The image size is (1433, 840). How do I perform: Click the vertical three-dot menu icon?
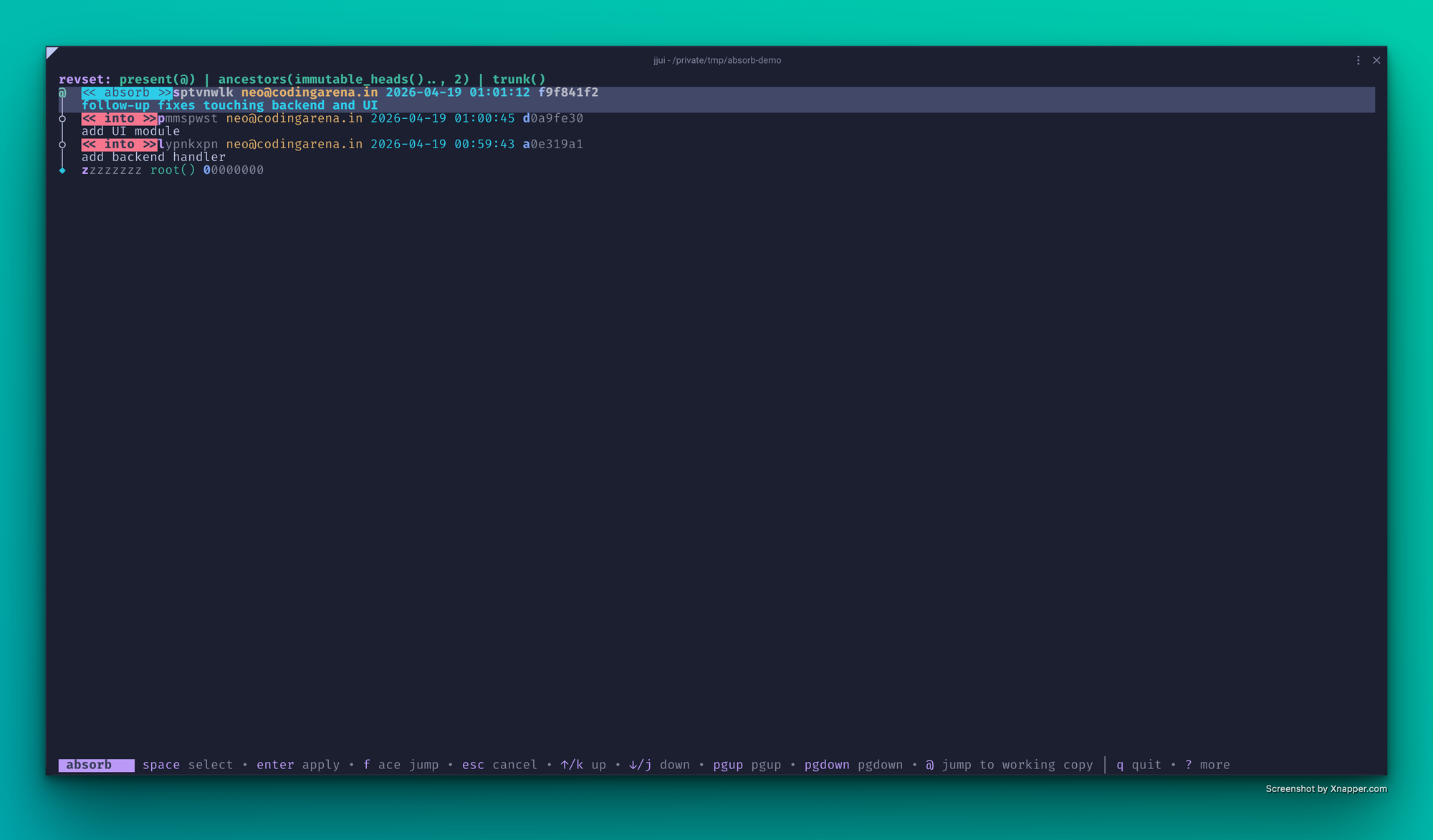coord(1358,60)
